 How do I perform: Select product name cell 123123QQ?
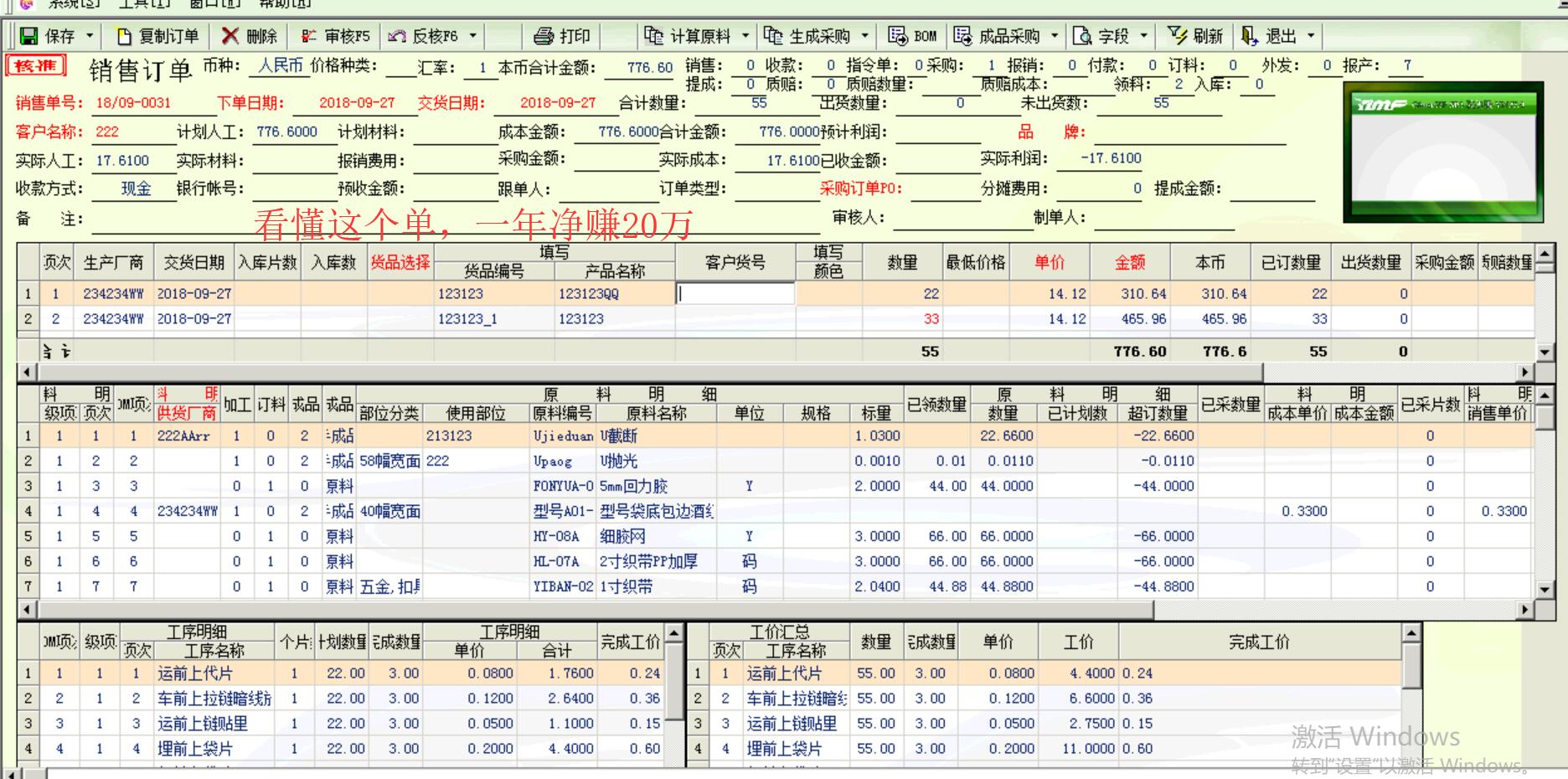tap(615, 294)
